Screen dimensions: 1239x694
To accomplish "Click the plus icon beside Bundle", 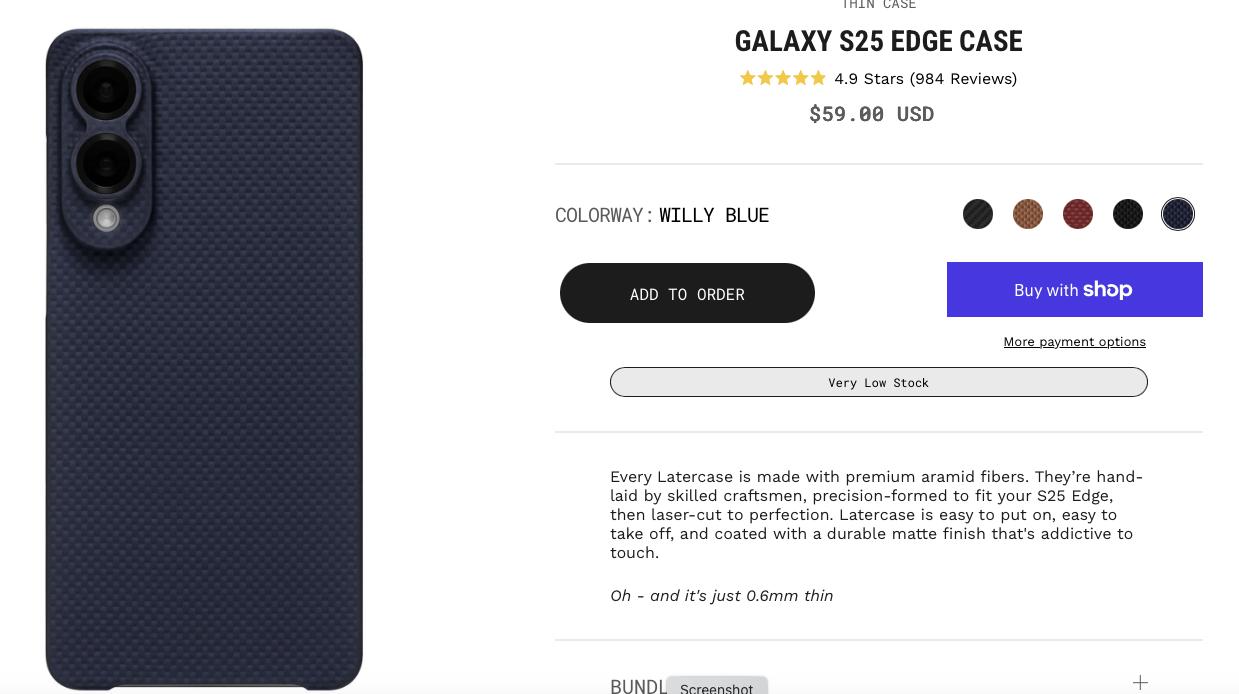I will [x=1140, y=682].
